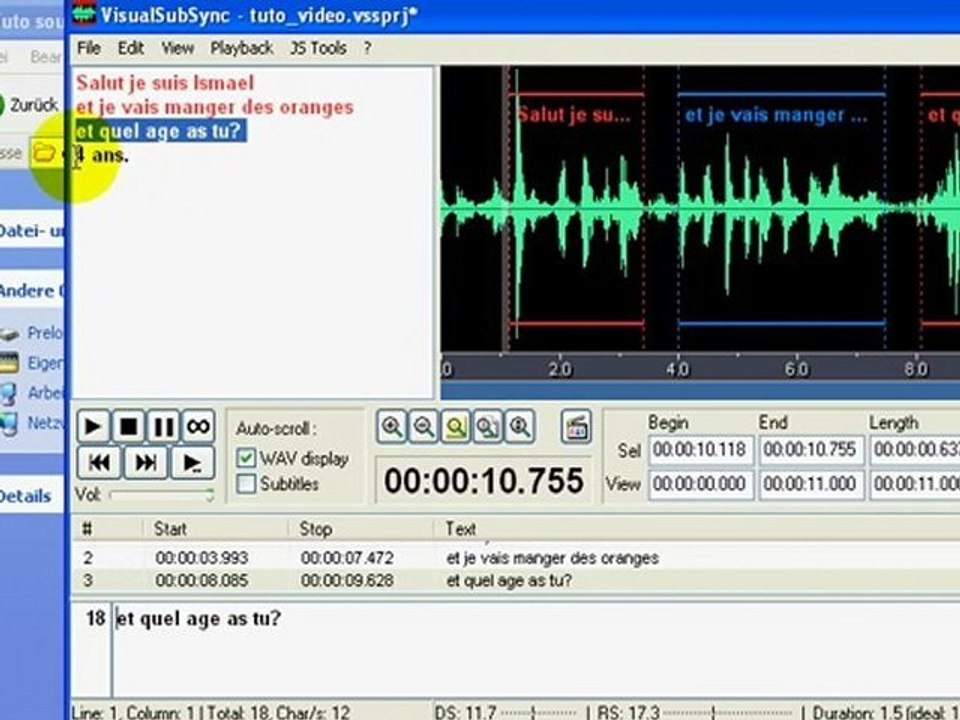Open the ? help menu
The height and width of the screenshot is (720, 960).
pyautogui.click(x=367, y=48)
